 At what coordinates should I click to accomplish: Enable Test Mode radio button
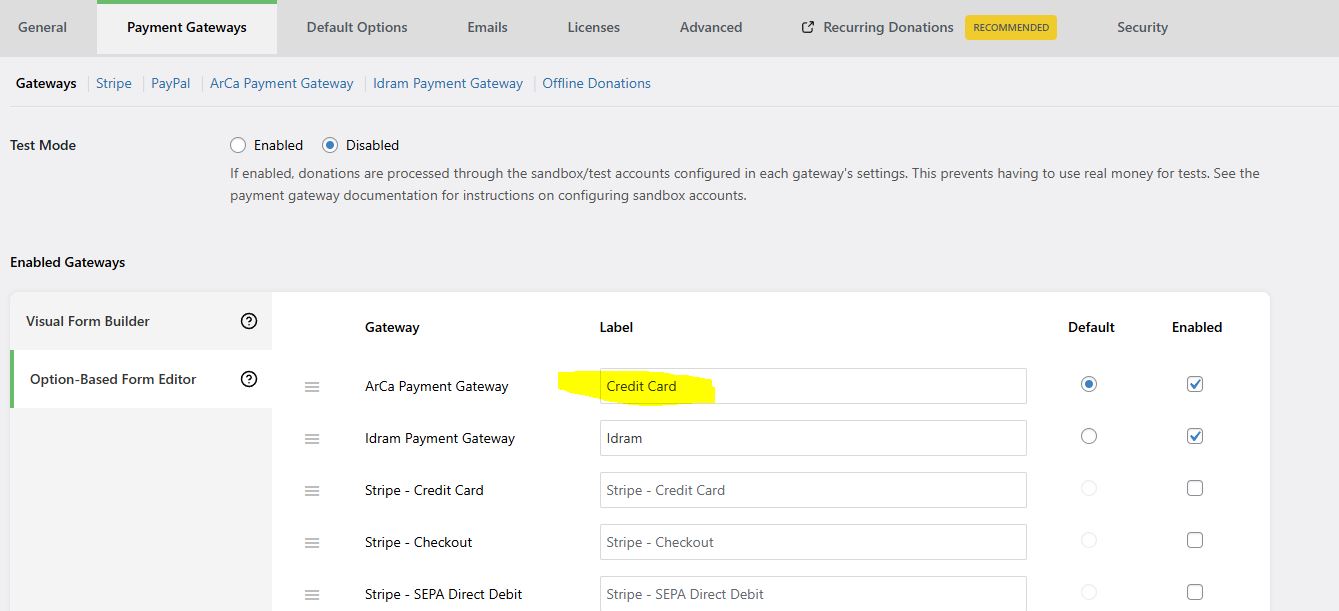[238, 145]
